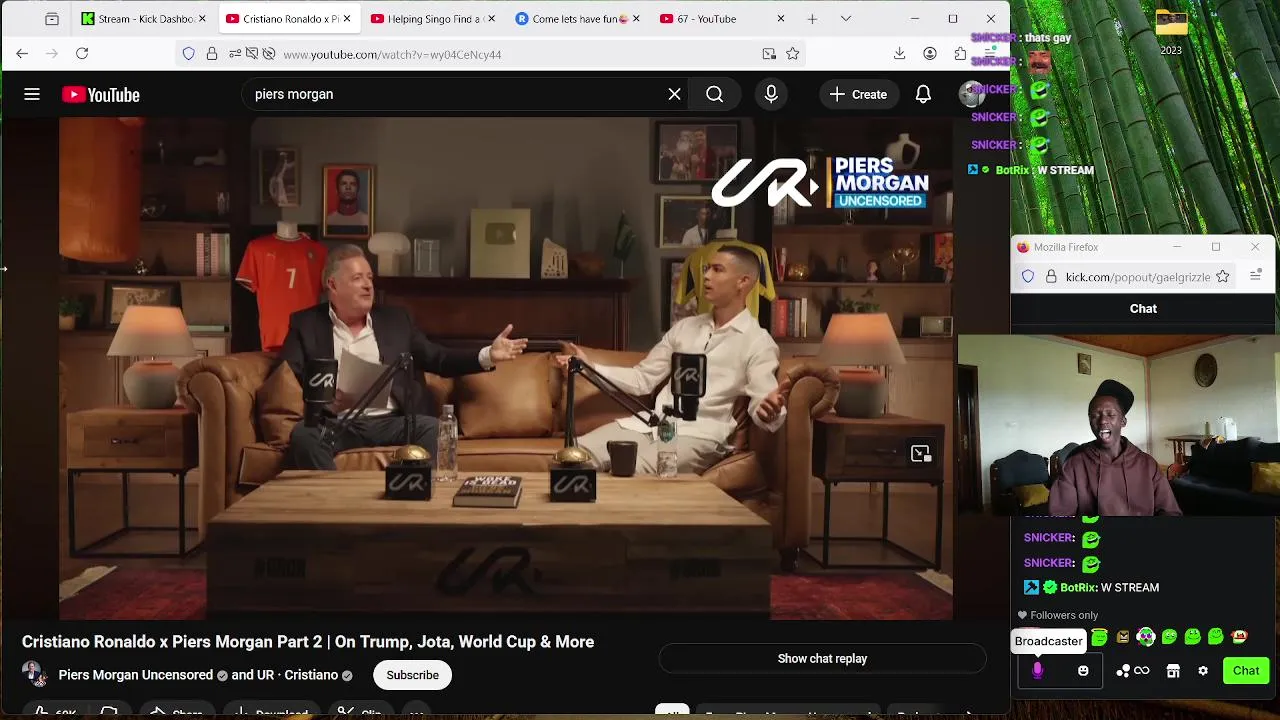The width and height of the screenshot is (1280, 720).
Task: Click Show chat replay
Action: 822,658
